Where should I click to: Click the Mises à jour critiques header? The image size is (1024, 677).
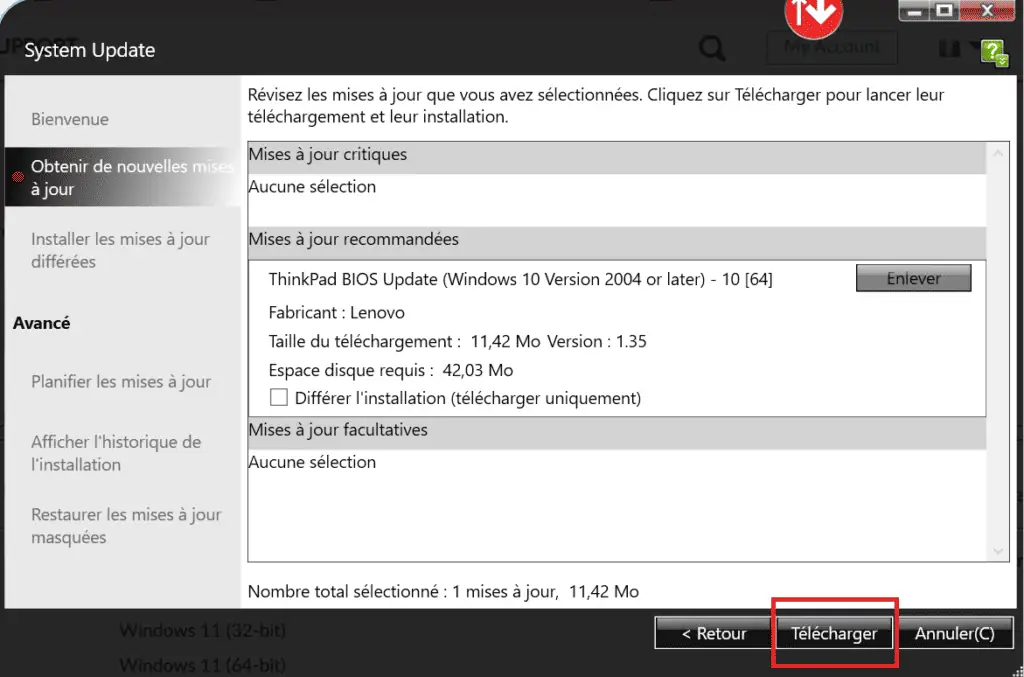click(616, 157)
